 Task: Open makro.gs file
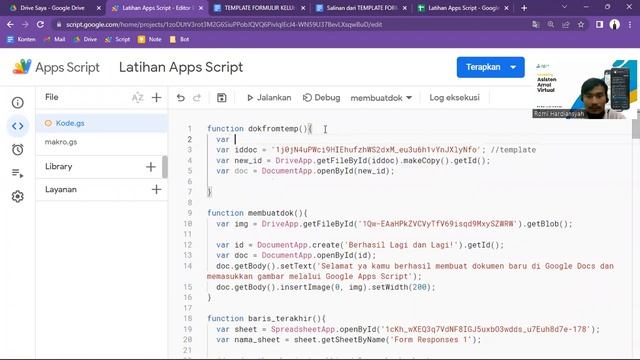(x=102, y=142)
